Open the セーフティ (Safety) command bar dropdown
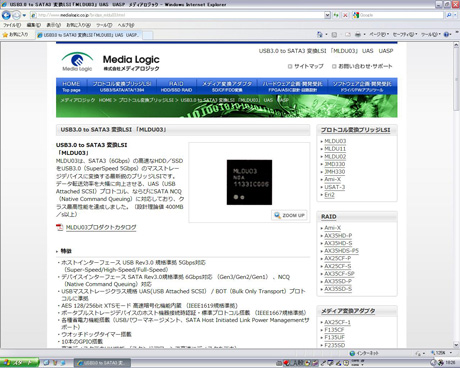Viewport: 460px width, 368px height. pos(405,34)
